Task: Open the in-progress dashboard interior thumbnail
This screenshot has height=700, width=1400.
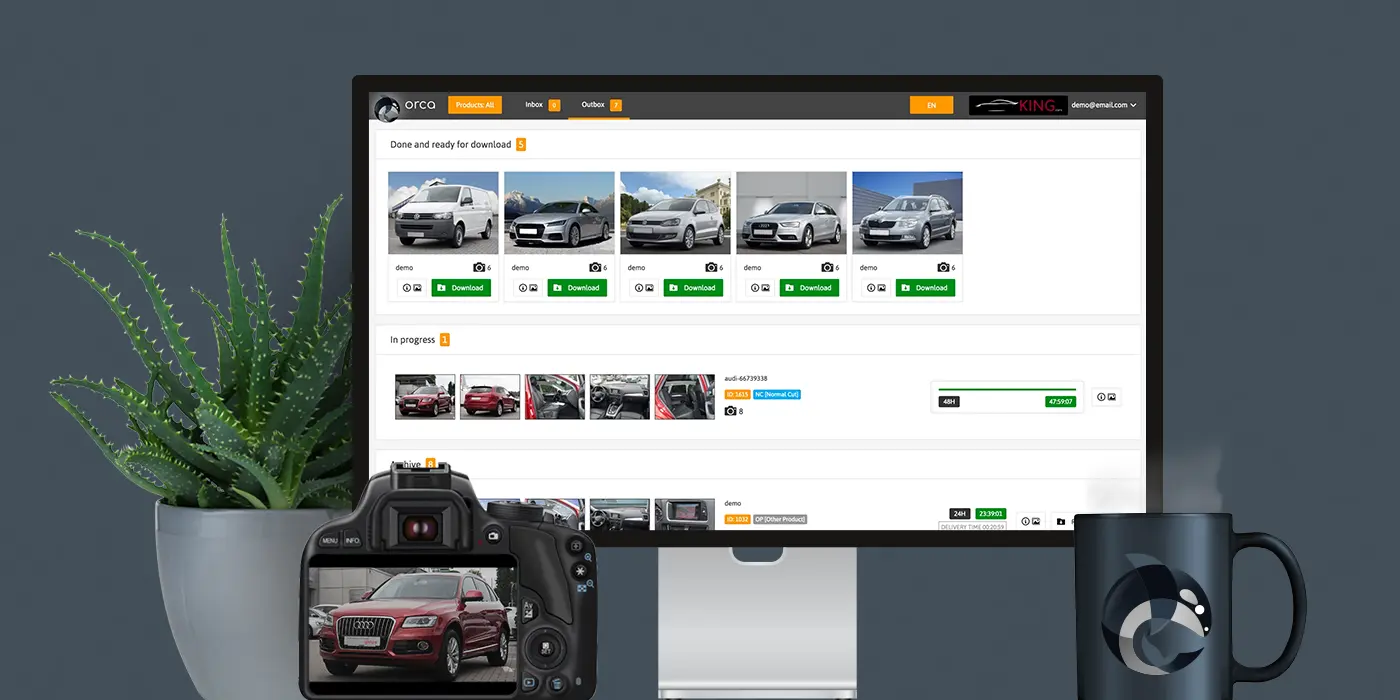Action: 620,397
